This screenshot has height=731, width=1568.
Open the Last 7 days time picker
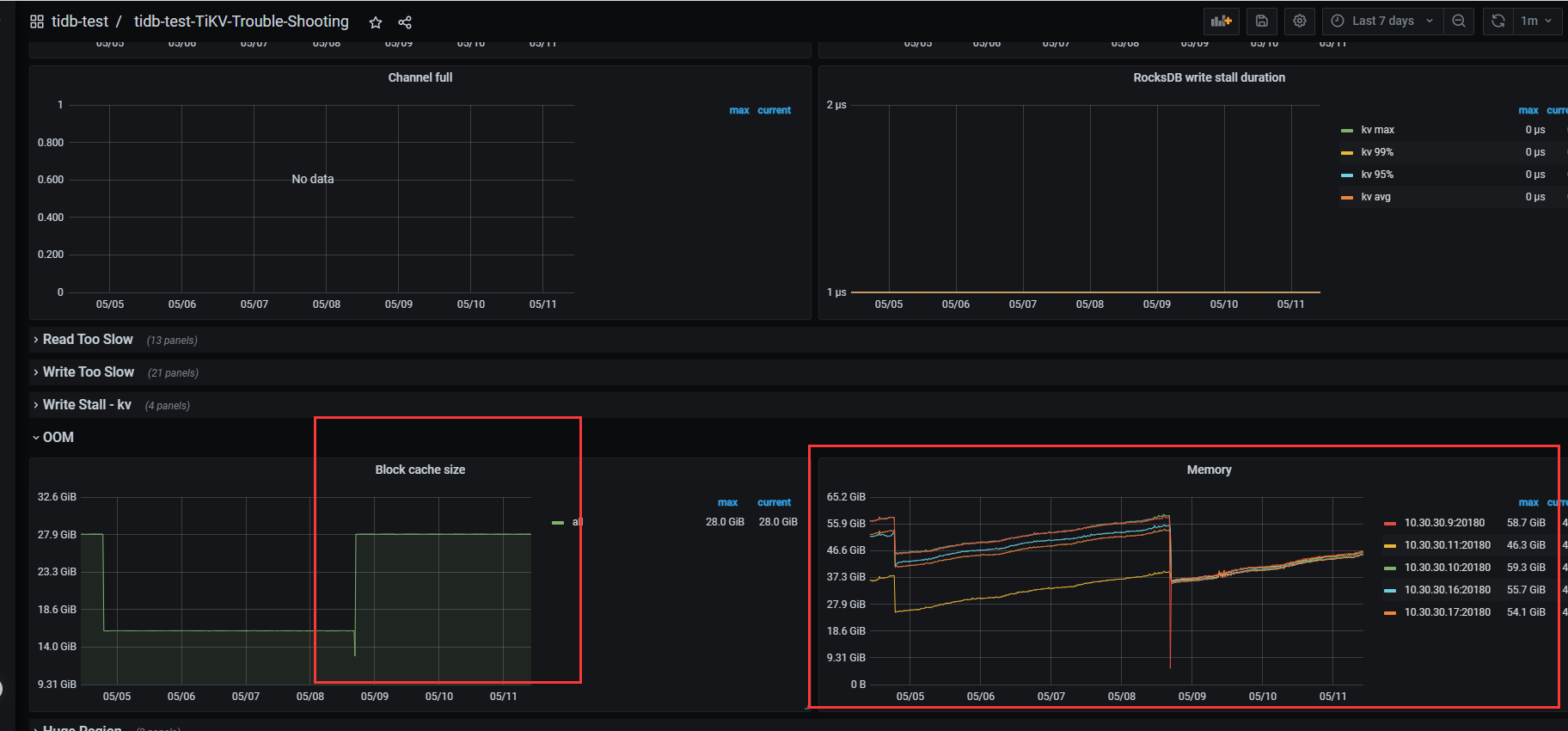pyautogui.click(x=1383, y=21)
